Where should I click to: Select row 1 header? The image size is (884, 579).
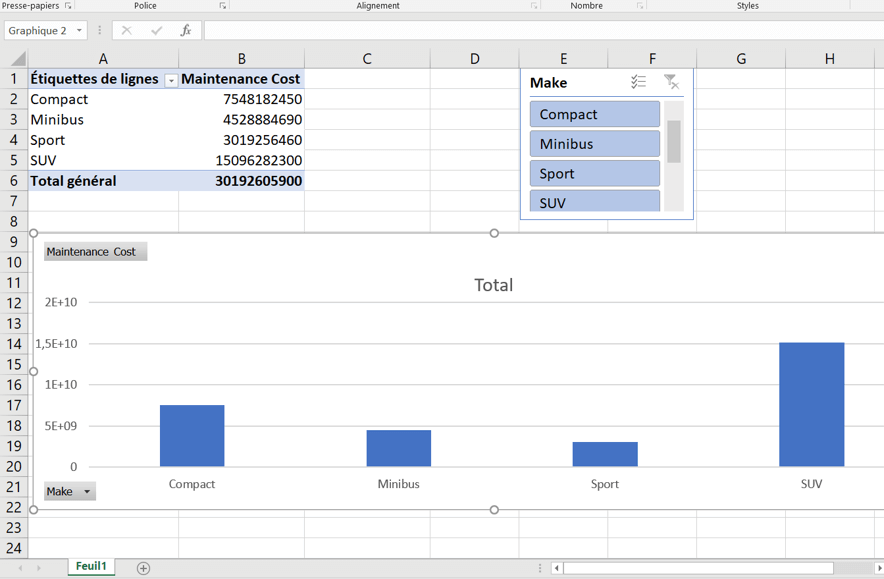tap(14, 79)
